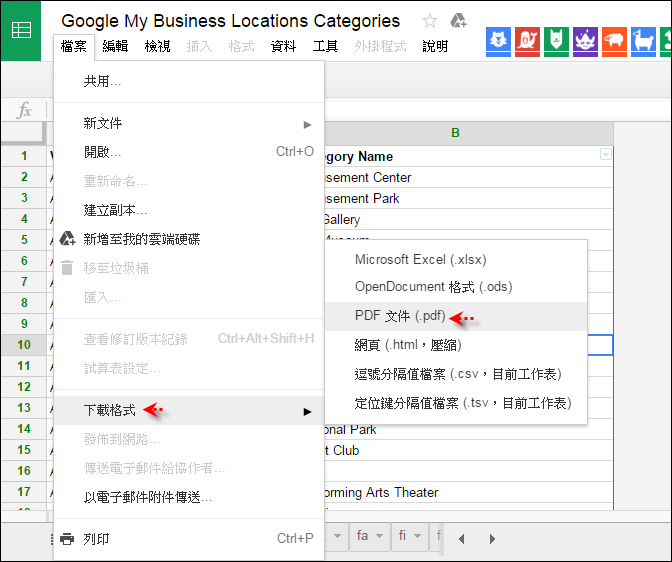This screenshot has width=672, height=562.
Task: Download as 逗號分隔值檔案 (.csv)
Action: tap(456, 374)
